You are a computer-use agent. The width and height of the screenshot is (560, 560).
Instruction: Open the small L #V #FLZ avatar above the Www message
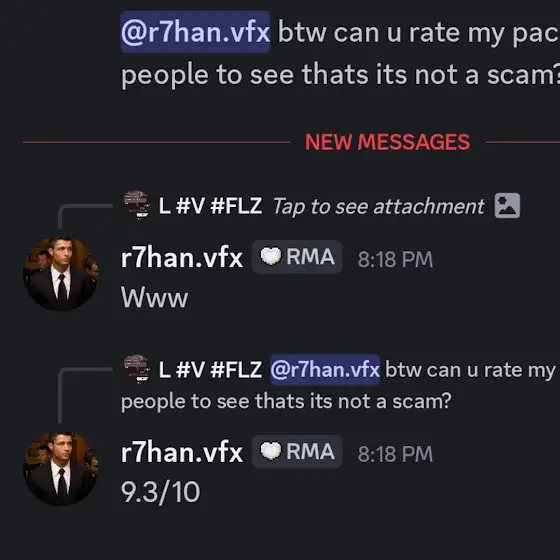(136, 205)
